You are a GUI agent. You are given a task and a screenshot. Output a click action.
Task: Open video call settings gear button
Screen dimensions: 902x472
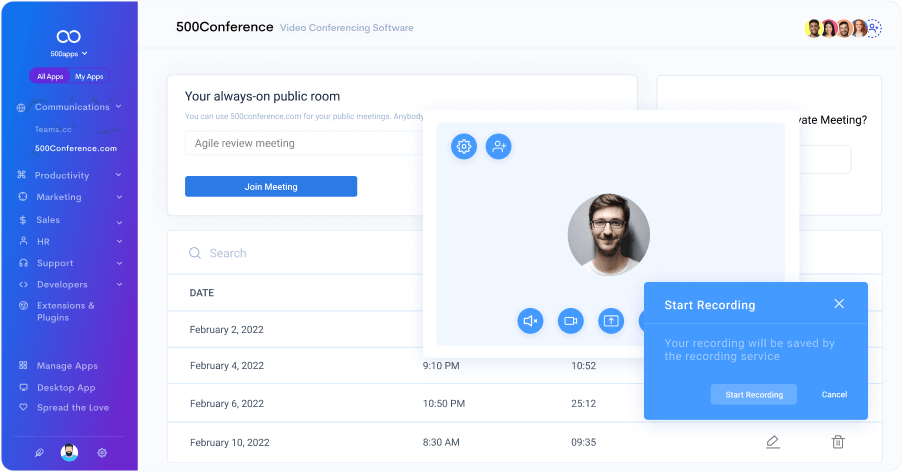(464, 147)
